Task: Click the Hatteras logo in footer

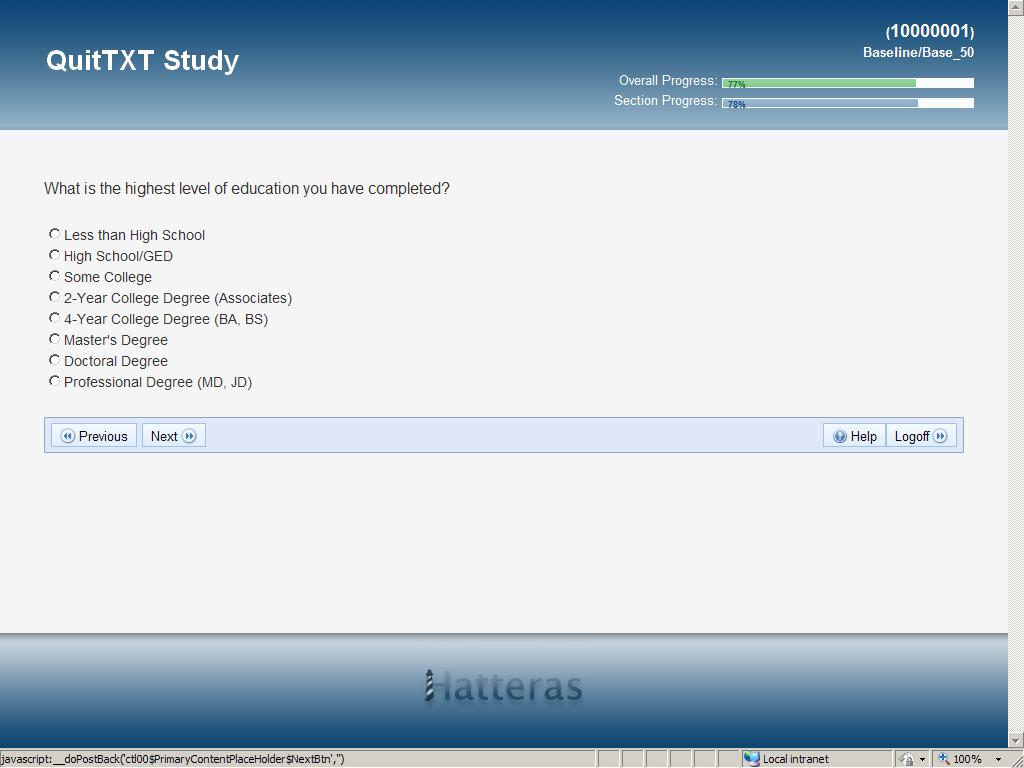Action: click(504, 686)
